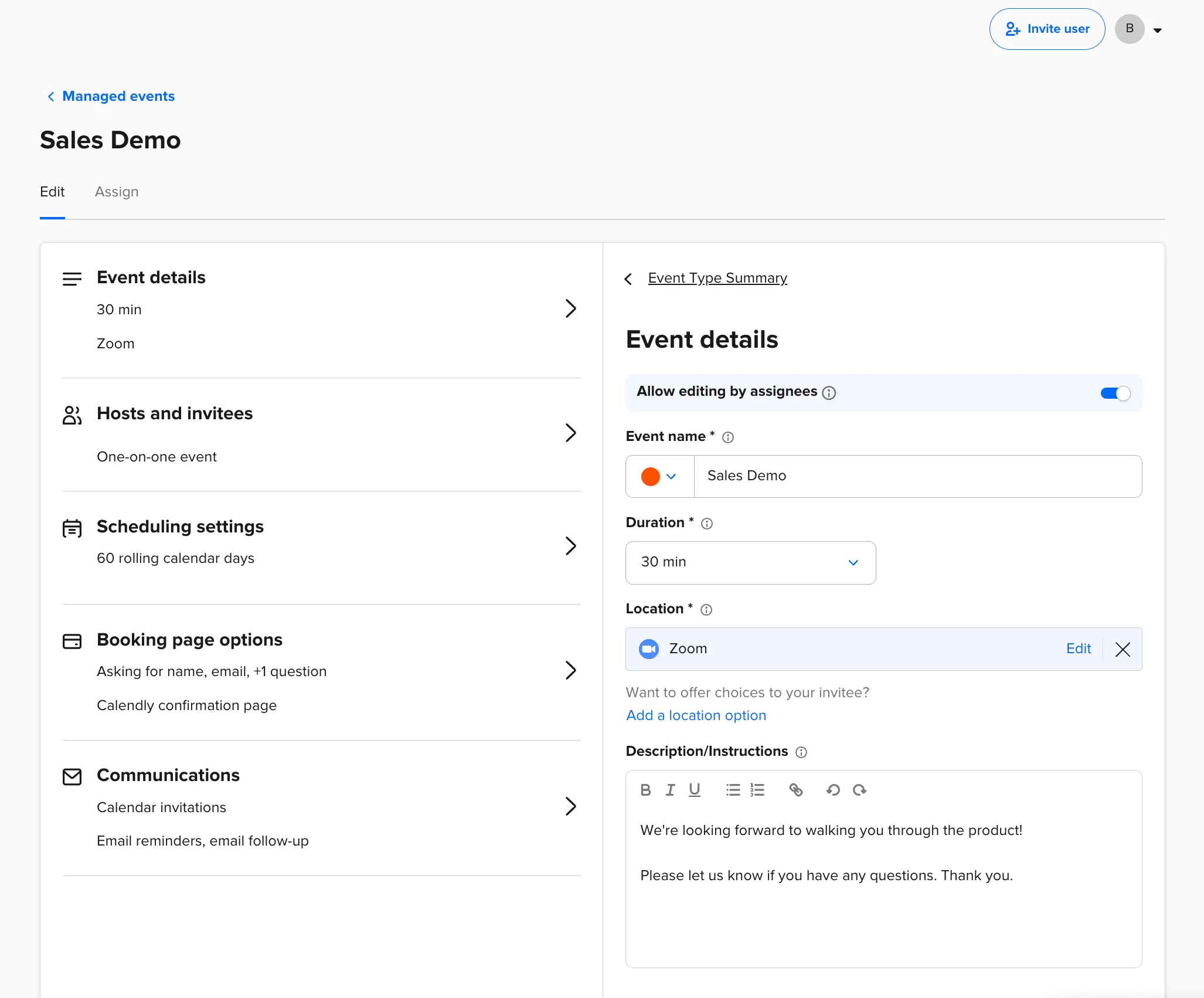Click the insert link icon
1204x998 pixels.
click(795, 790)
